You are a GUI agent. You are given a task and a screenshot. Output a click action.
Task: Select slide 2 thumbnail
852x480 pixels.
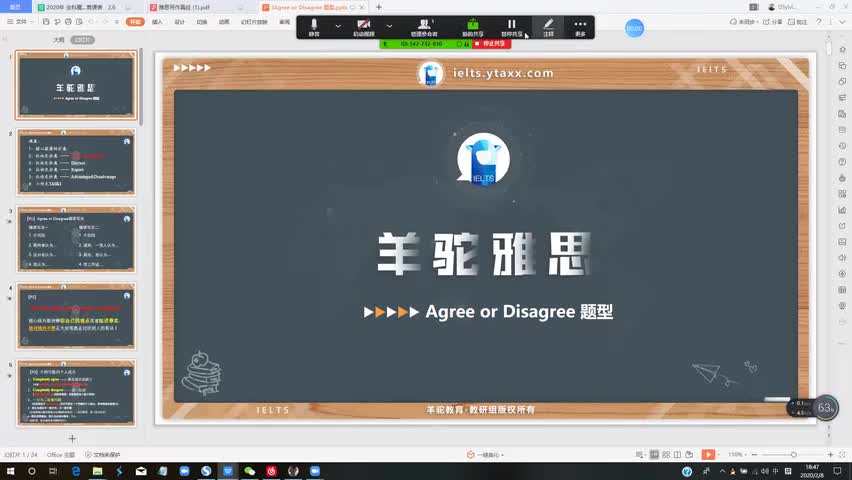(x=76, y=162)
